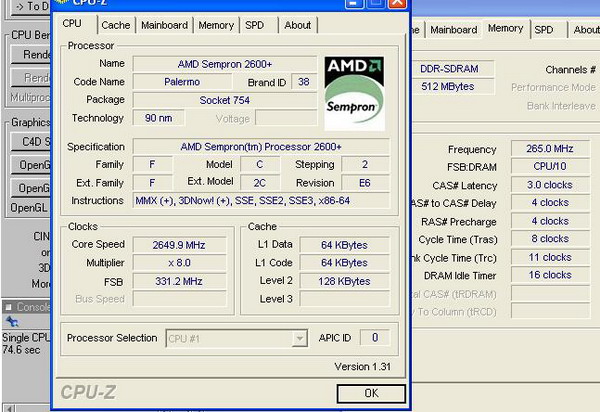This screenshot has width=600, height=412.
Task: Click the Brand ID value '38'
Action: (304, 82)
